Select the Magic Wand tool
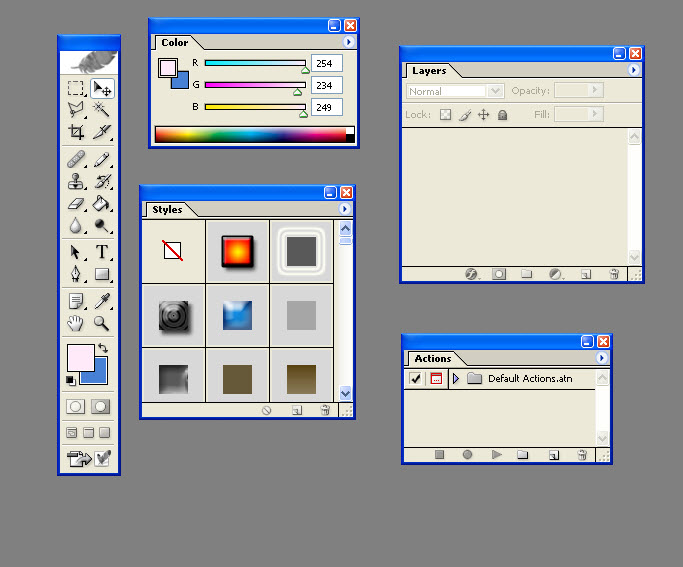 tap(102, 109)
